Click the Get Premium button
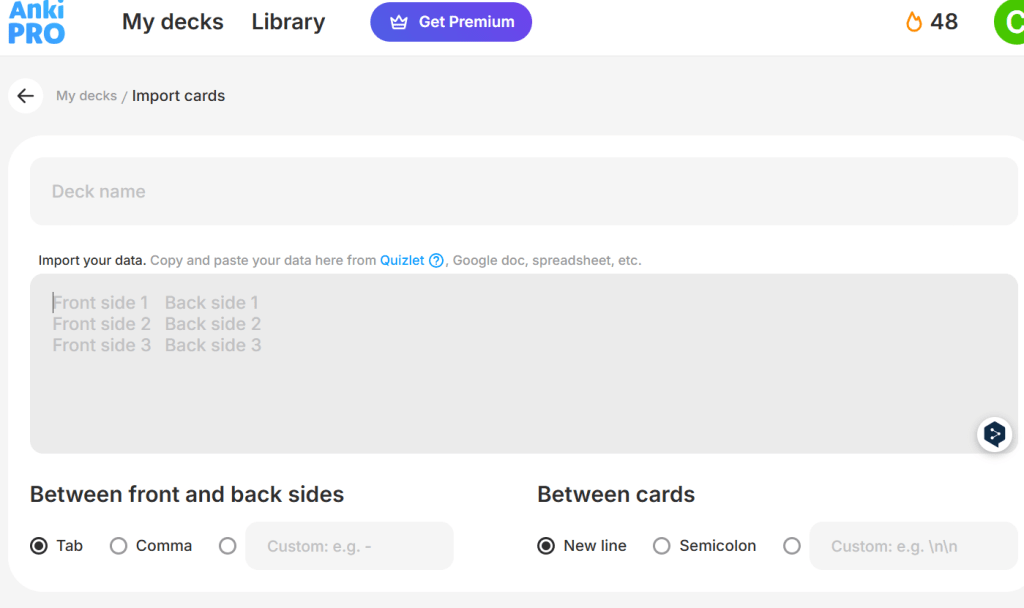Viewport: 1024px width, 608px height. (451, 22)
